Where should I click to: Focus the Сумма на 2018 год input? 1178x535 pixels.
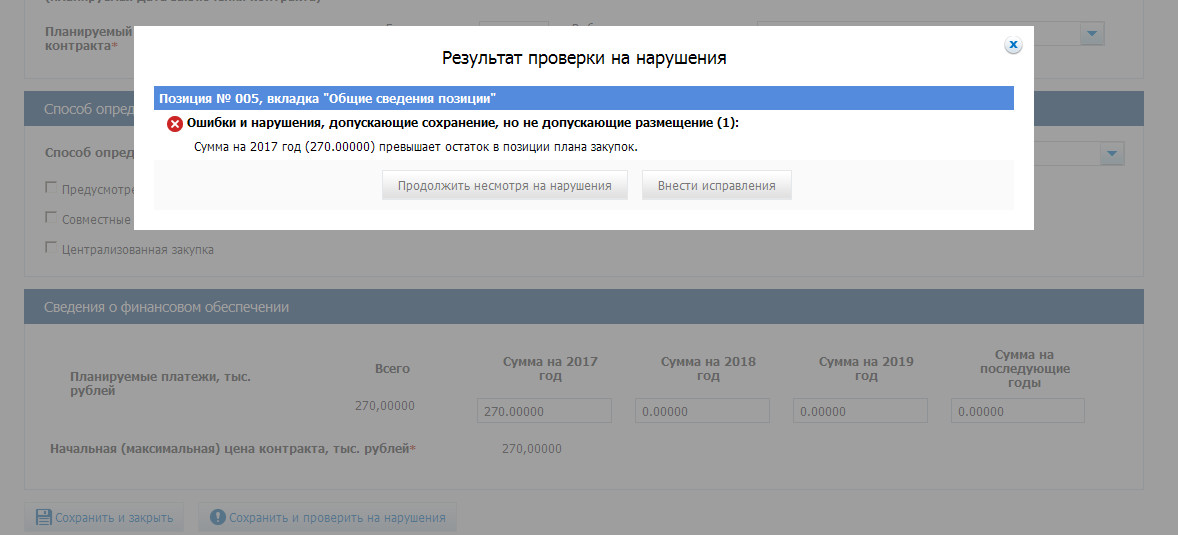702,411
